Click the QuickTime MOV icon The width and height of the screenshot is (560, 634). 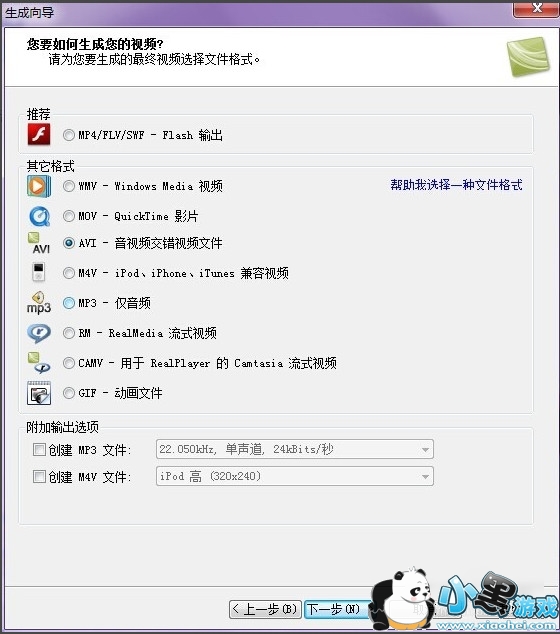pyautogui.click(x=40, y=216)
